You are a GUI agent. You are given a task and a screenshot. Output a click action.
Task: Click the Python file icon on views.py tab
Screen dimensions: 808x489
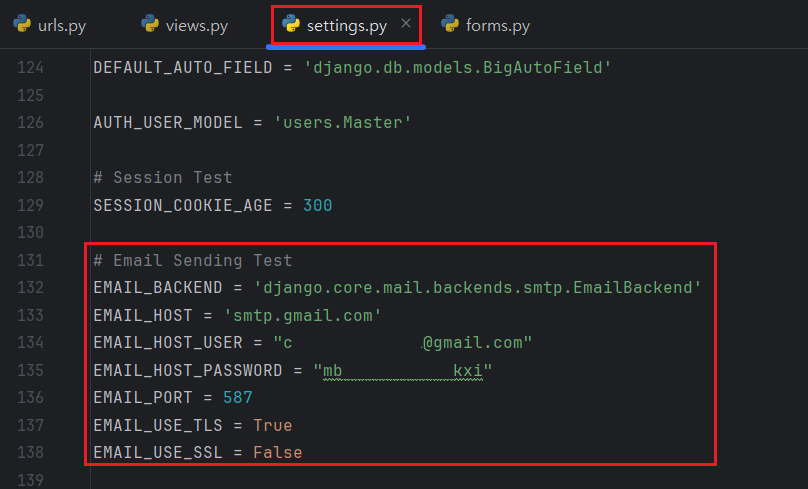pos(151,25)
